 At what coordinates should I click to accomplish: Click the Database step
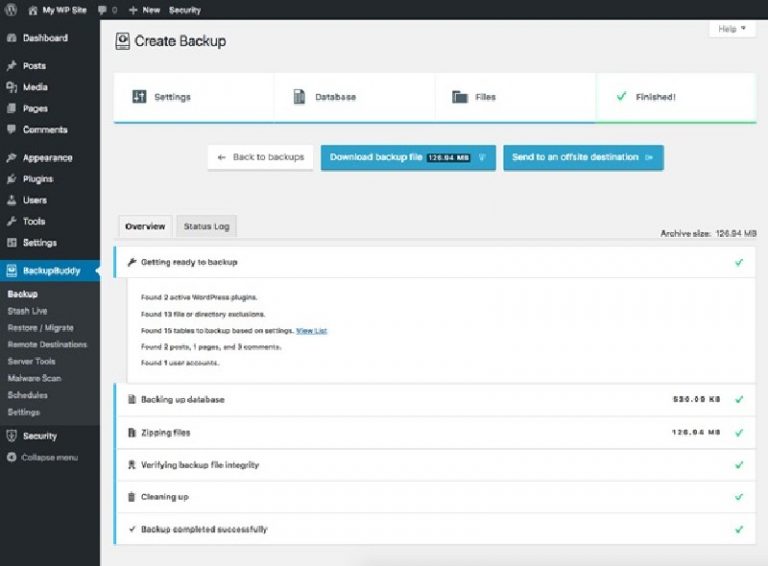(355, 97)
